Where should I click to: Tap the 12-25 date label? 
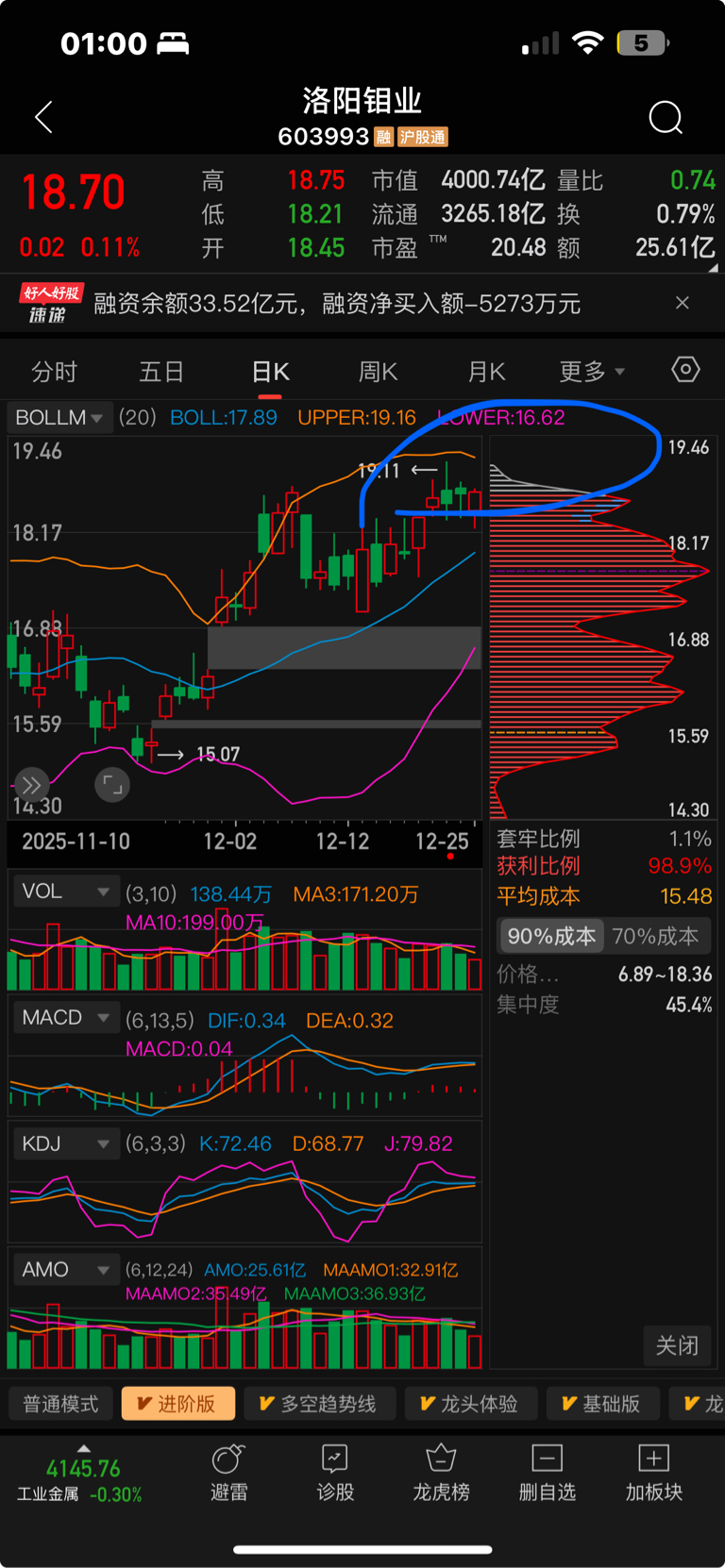[x=442, y=841]
